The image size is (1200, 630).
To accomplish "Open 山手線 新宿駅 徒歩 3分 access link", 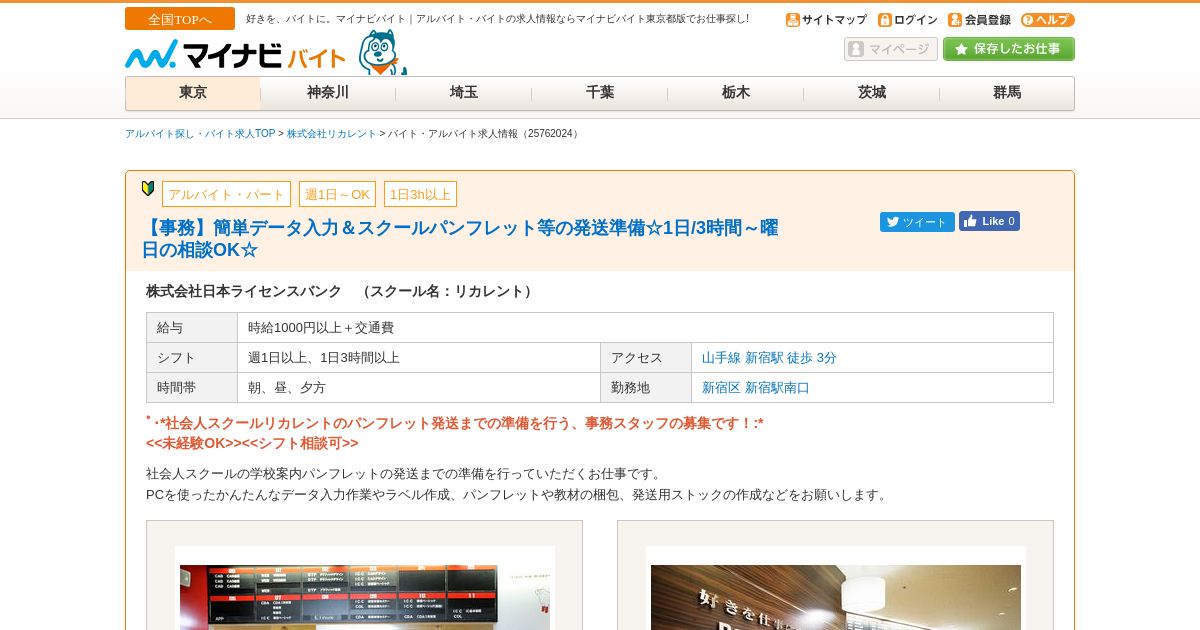I will [769, 358].
